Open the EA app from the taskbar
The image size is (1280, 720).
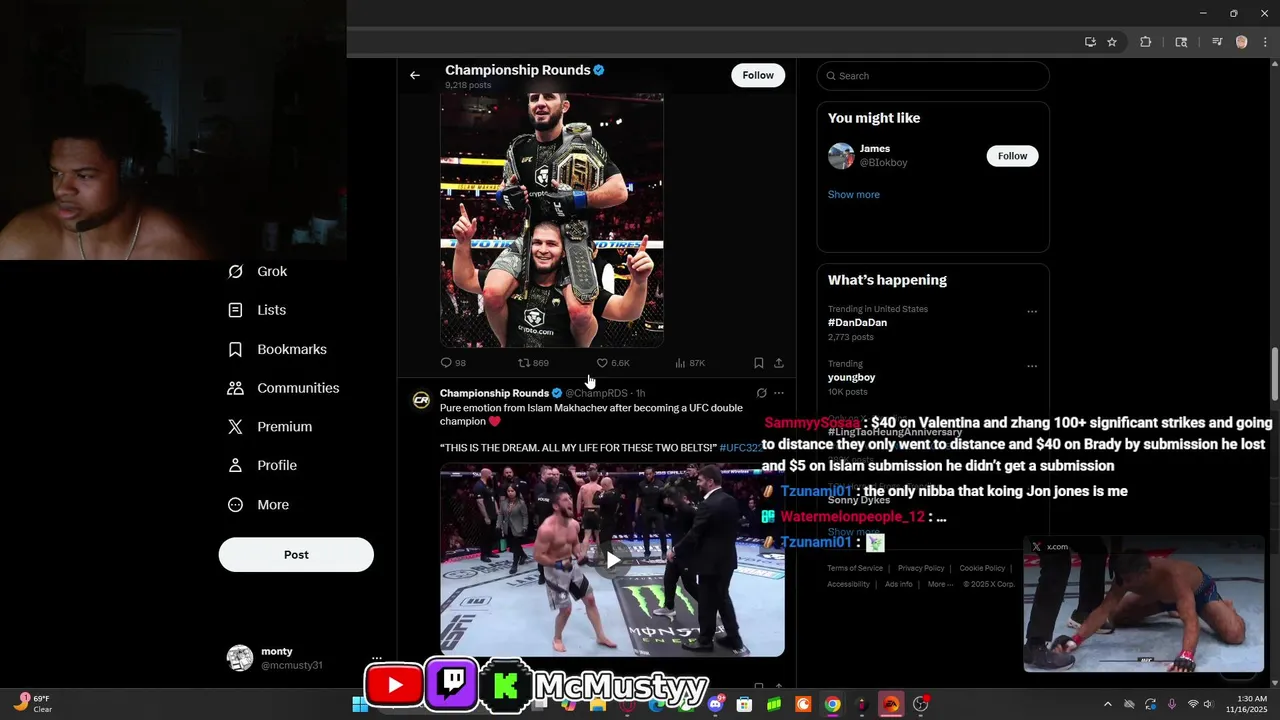[891, 704]
